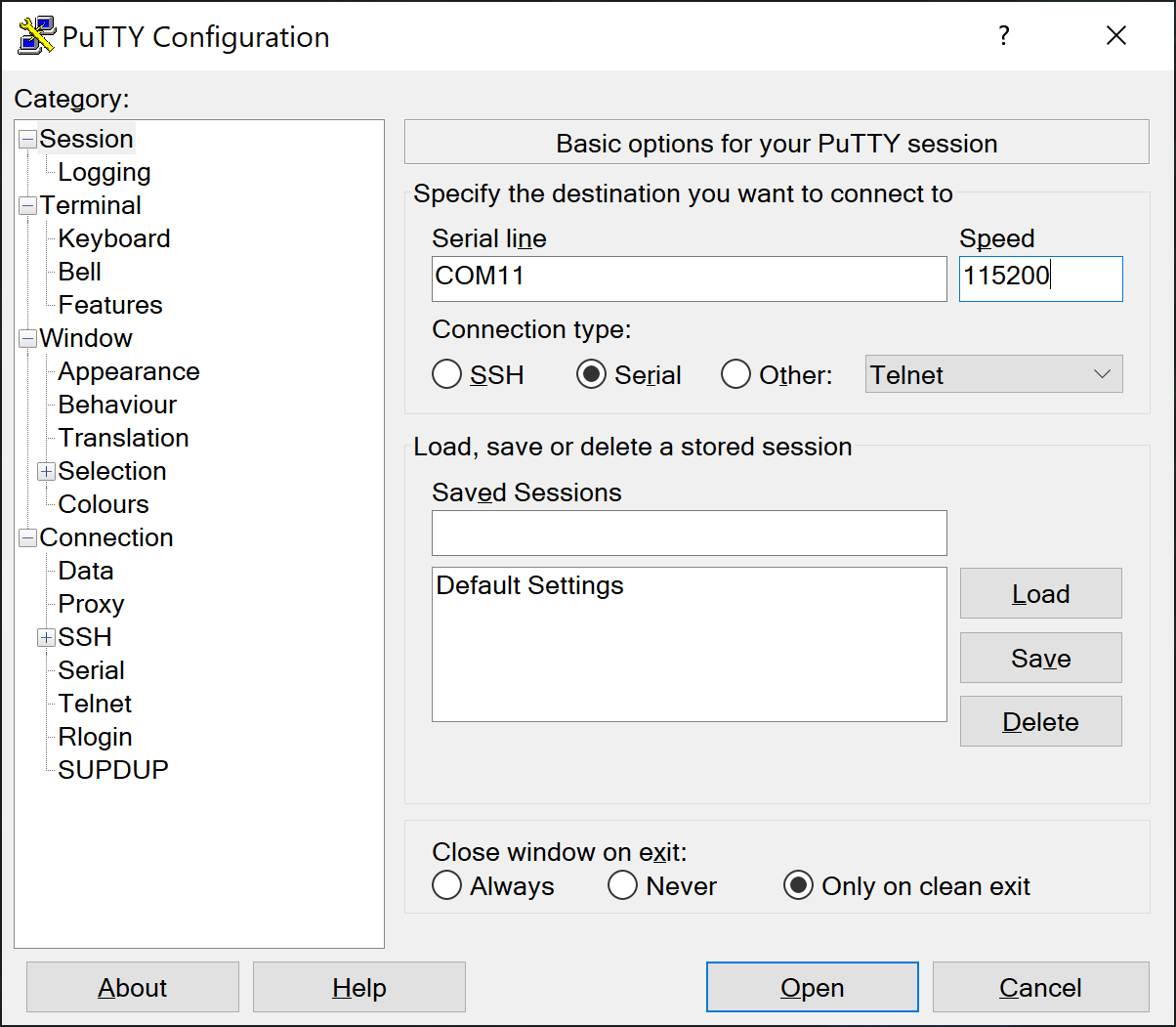Collapse the Connection category node

point(27,537)
